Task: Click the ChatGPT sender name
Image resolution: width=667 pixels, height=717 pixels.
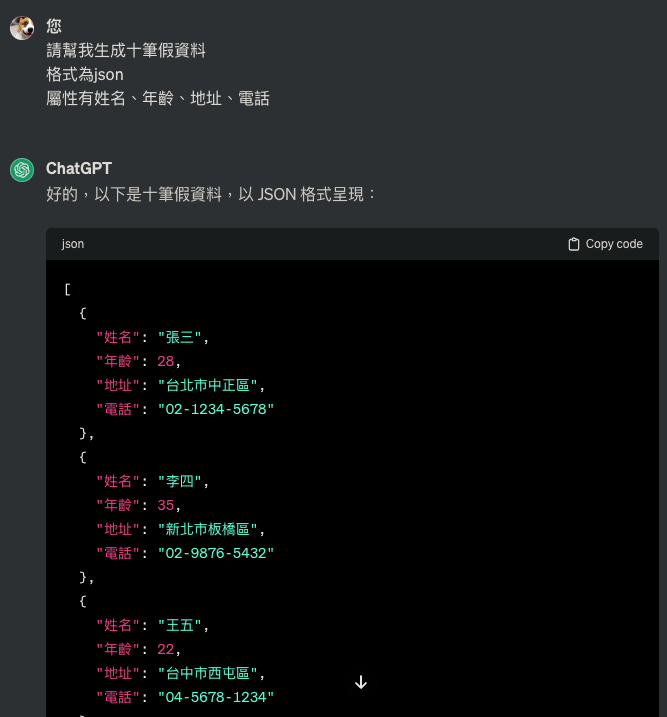Action: tap(79, 168)
